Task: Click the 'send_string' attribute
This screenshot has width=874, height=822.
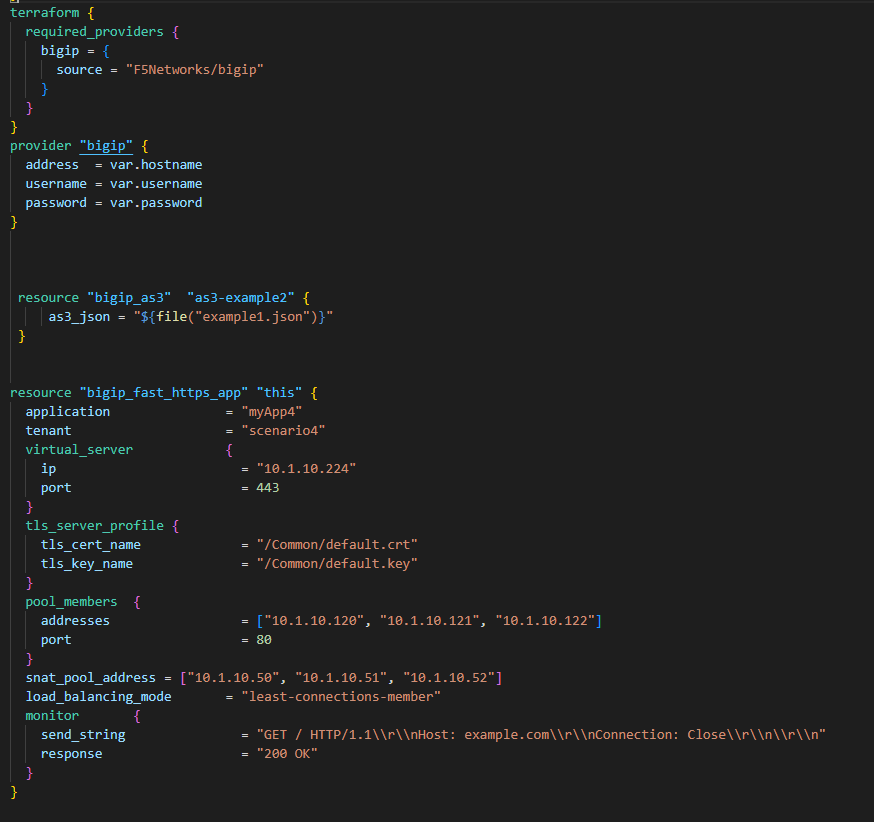Action: (83, 735)
